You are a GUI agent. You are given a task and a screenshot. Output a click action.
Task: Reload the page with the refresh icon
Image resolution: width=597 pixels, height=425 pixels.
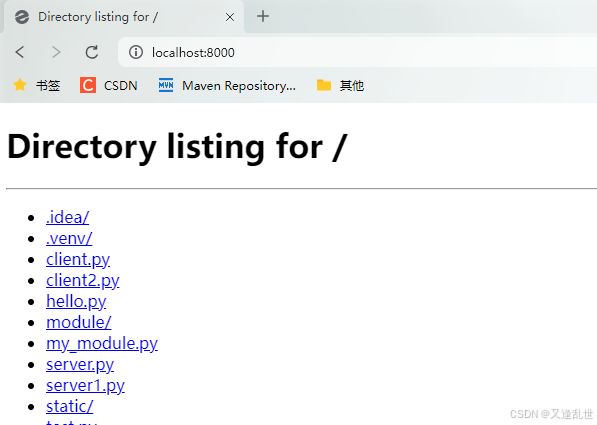(x=92, y=52)
